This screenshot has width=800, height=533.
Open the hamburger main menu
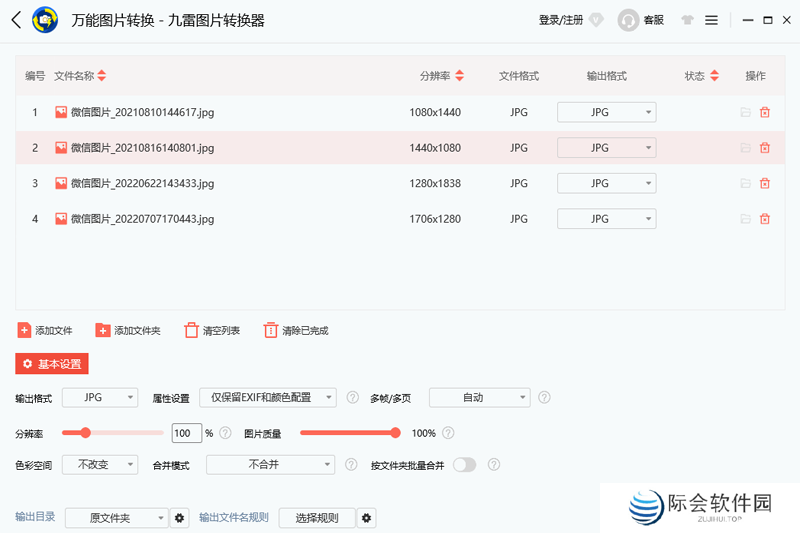point(711,20)
